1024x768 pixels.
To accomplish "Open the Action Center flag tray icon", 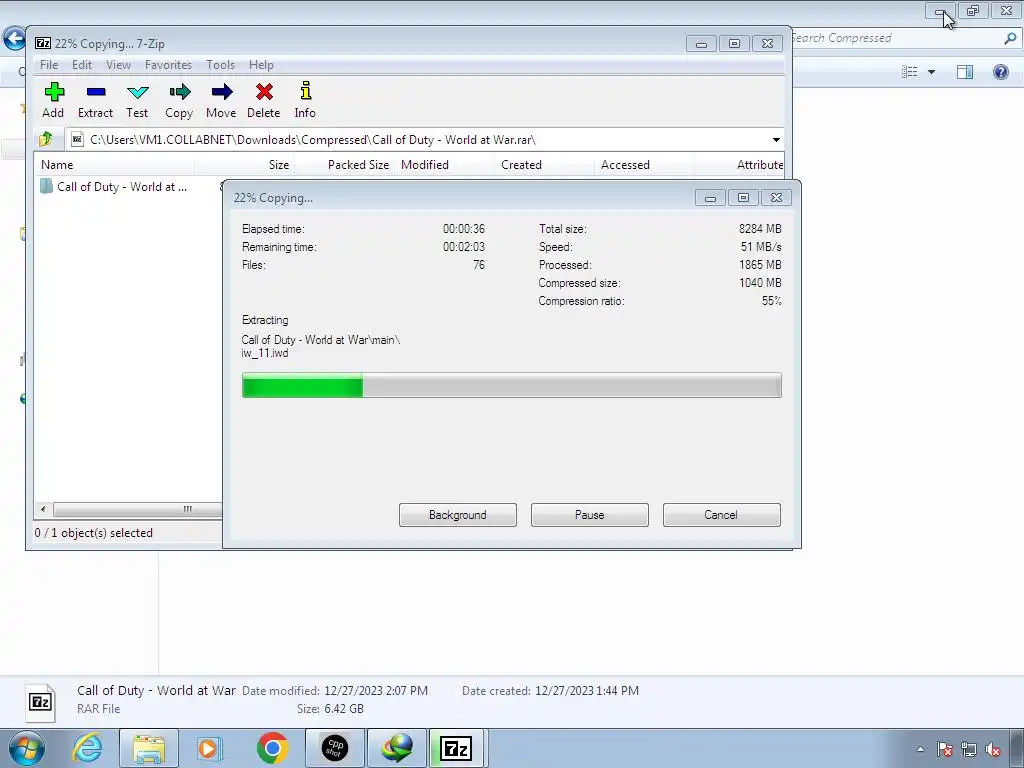I will tap(944, 749).
